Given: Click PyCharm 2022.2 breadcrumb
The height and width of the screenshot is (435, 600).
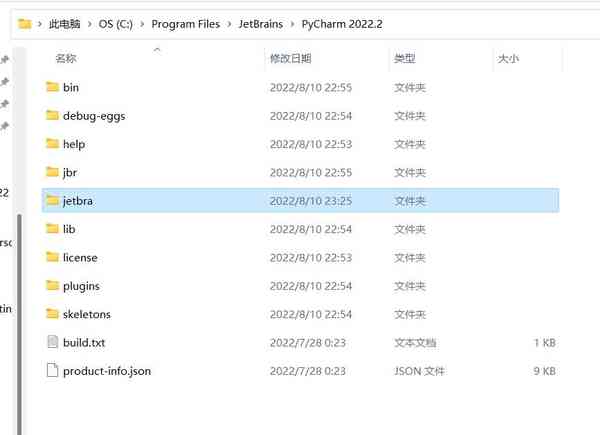Looking at the screenshot, I should 342,24.
